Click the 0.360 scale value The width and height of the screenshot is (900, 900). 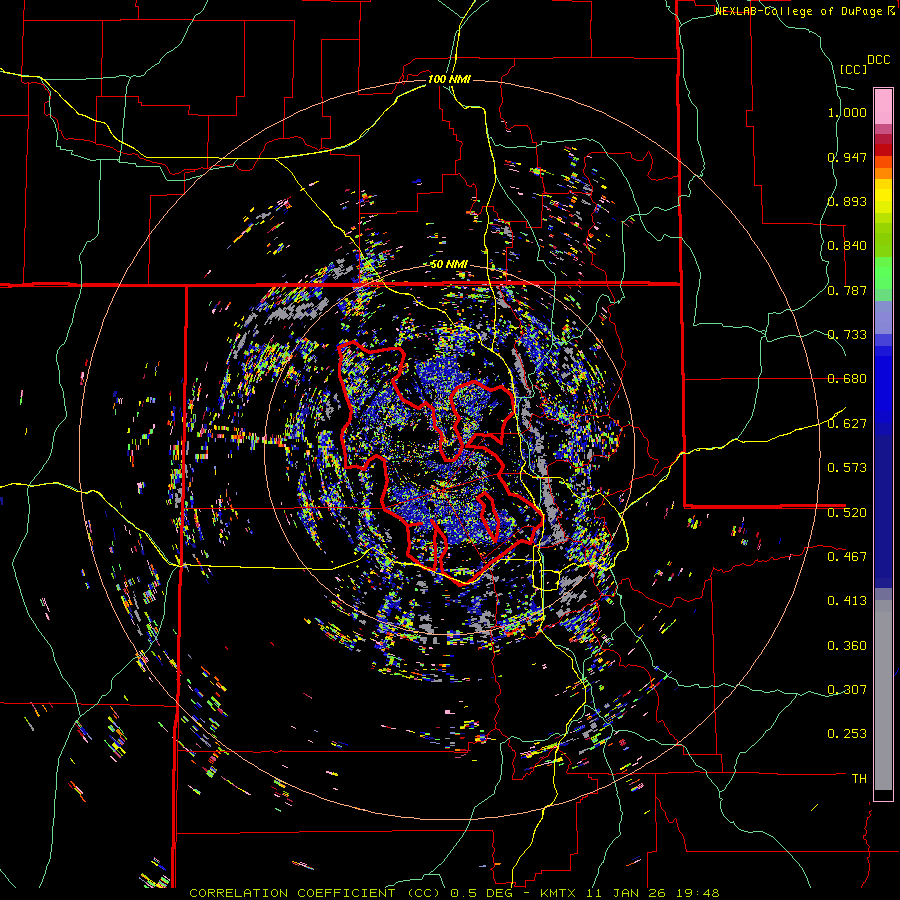pos(847,645)
